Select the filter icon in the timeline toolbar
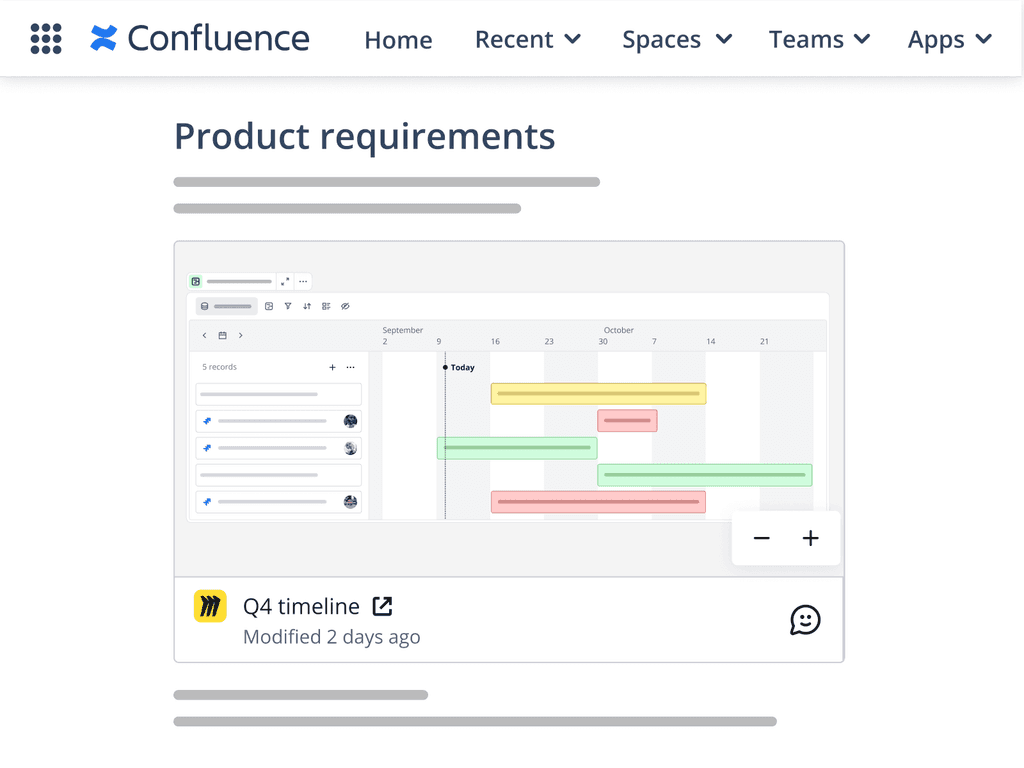Viewport: 1024px width, 768px height. tap(288, 306)
